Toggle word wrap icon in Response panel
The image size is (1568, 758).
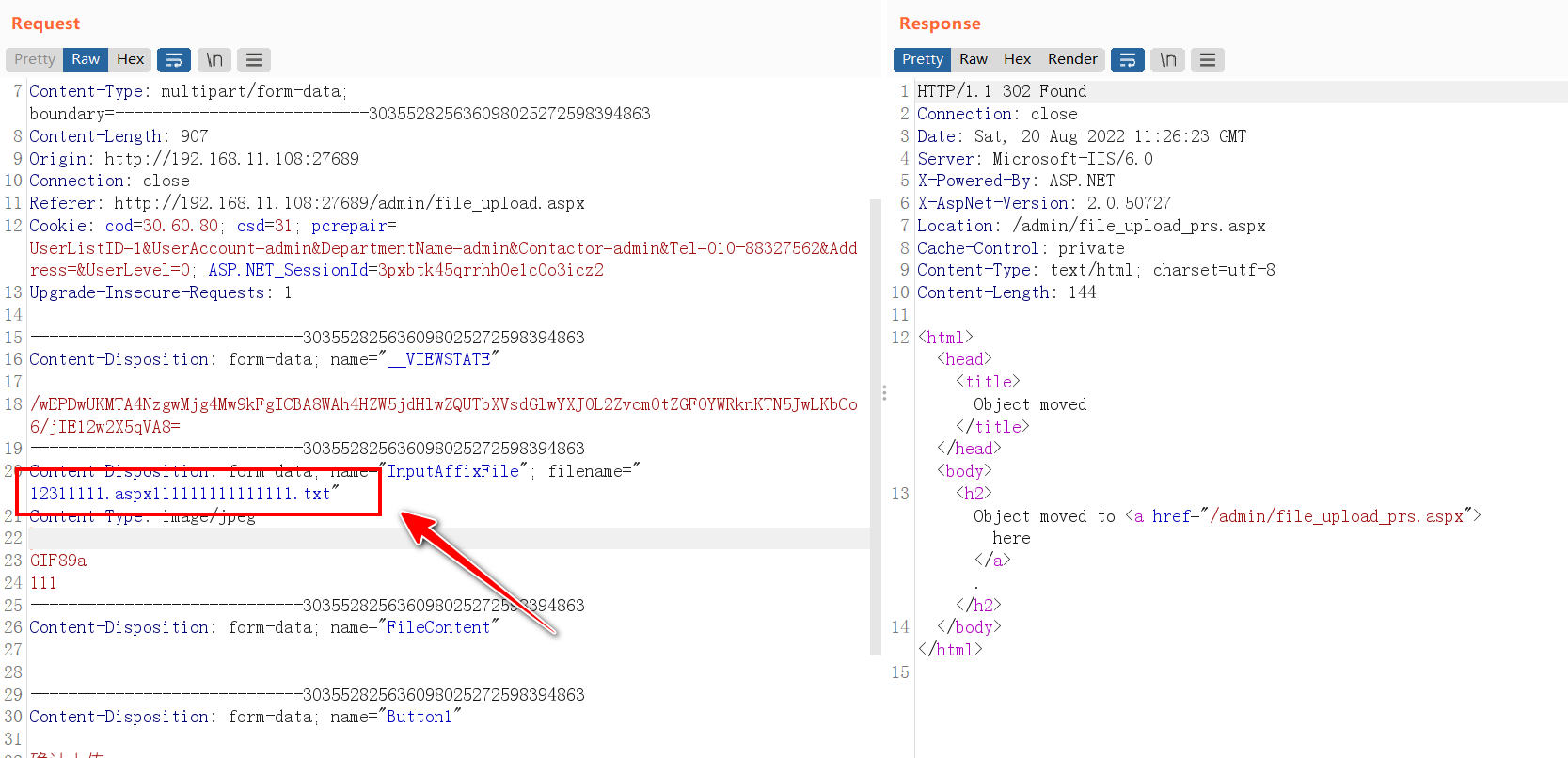1128,60
